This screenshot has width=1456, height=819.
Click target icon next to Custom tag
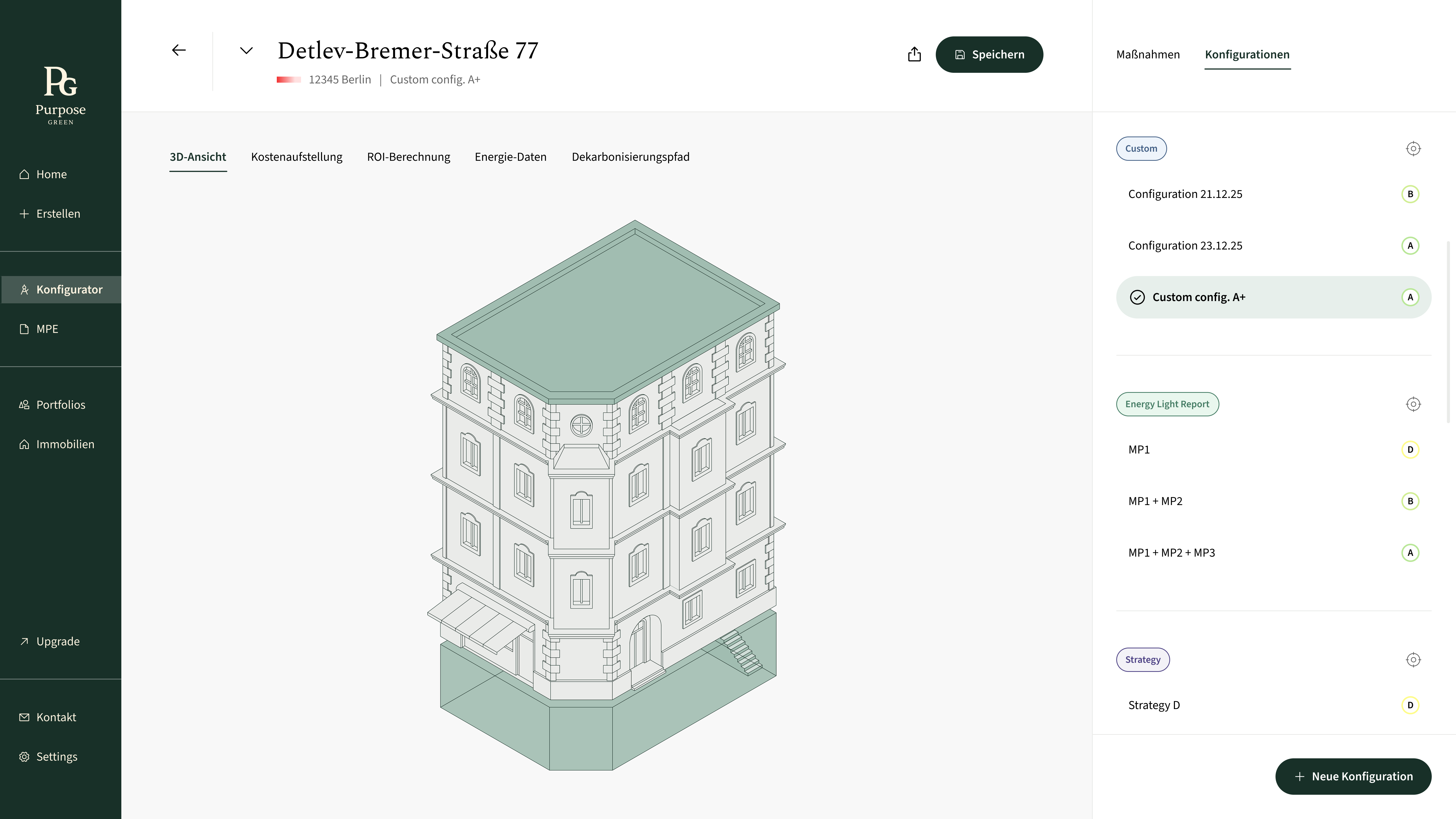(1413, 149)
